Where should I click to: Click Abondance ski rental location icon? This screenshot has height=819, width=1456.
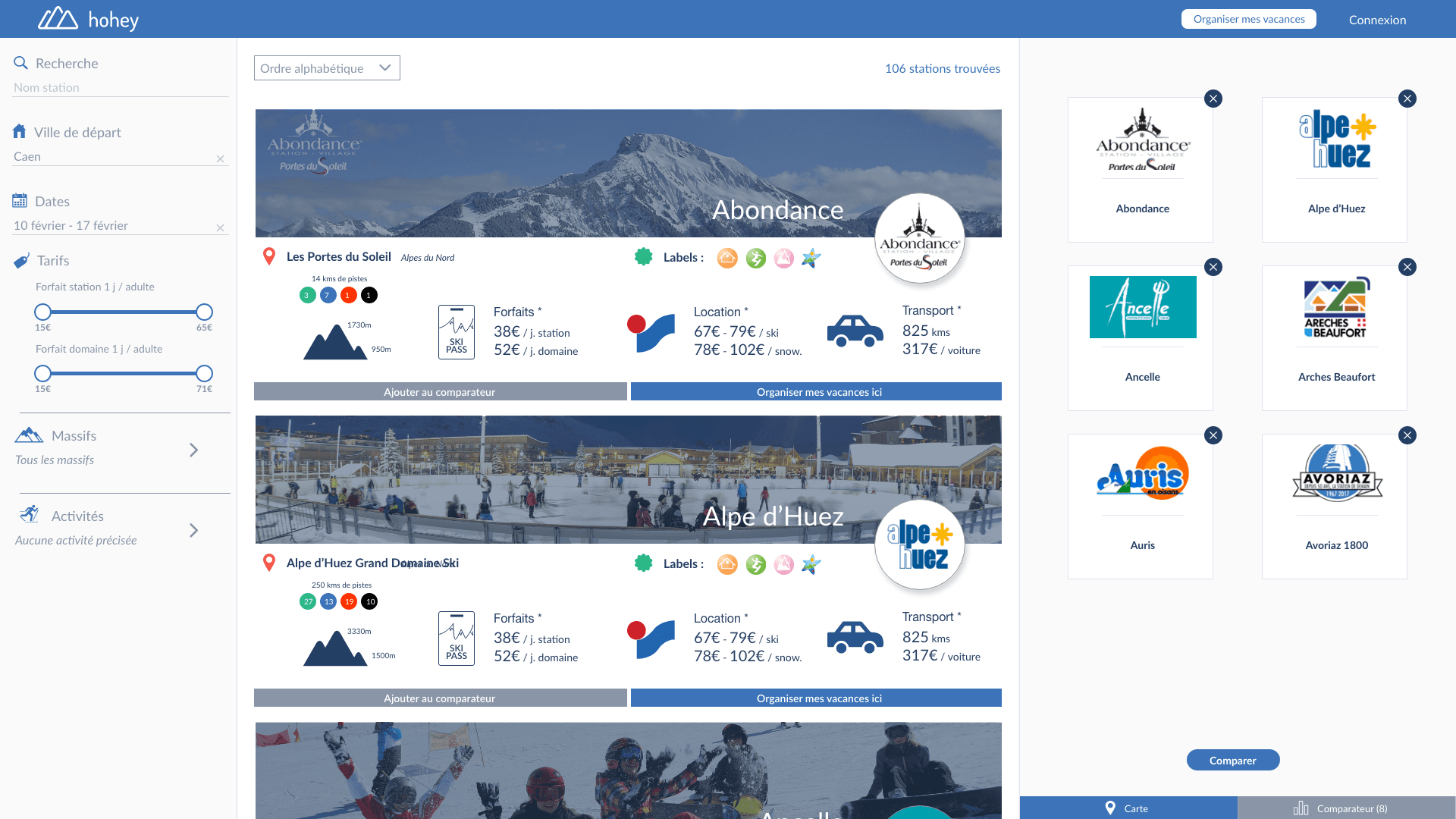(651, 333)
